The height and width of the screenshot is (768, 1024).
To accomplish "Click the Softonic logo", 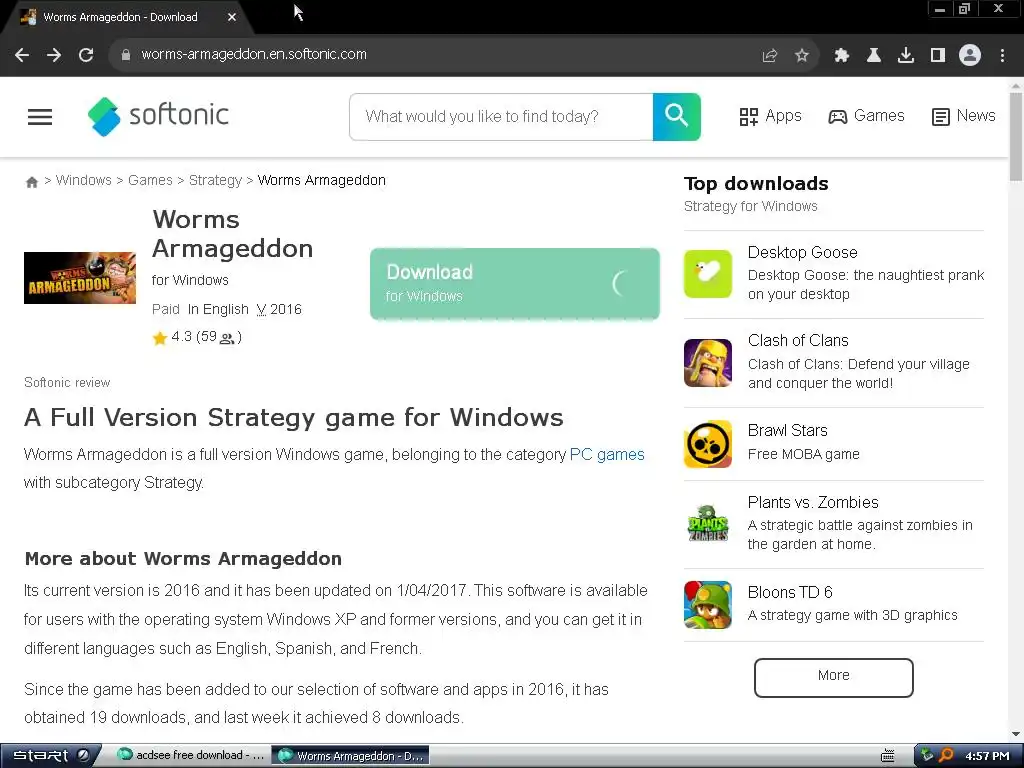I will pos(159,116).
